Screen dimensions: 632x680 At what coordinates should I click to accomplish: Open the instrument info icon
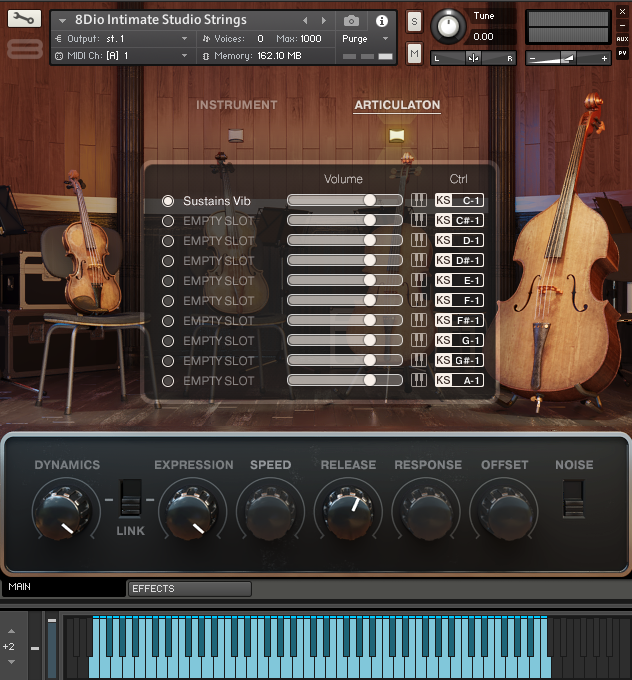[381, 20]
